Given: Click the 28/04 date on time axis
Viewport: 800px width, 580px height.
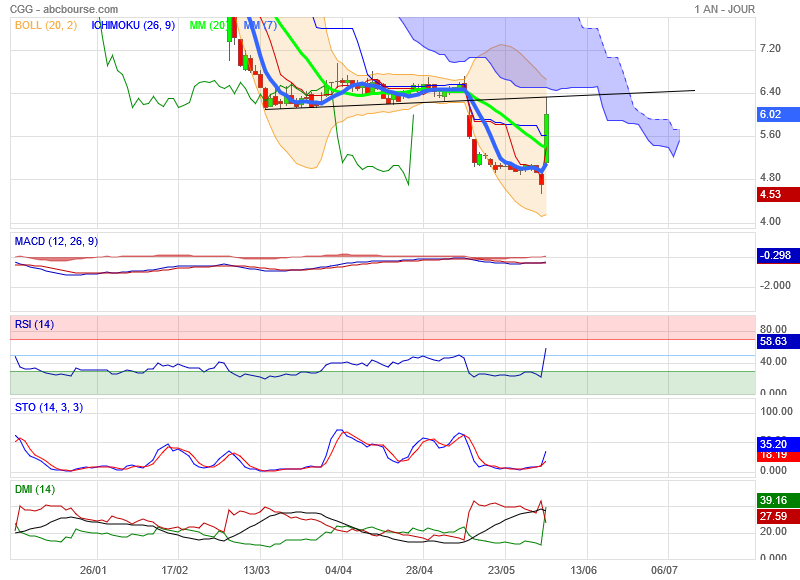Looking at the screenshot, I should pos(419,570).
